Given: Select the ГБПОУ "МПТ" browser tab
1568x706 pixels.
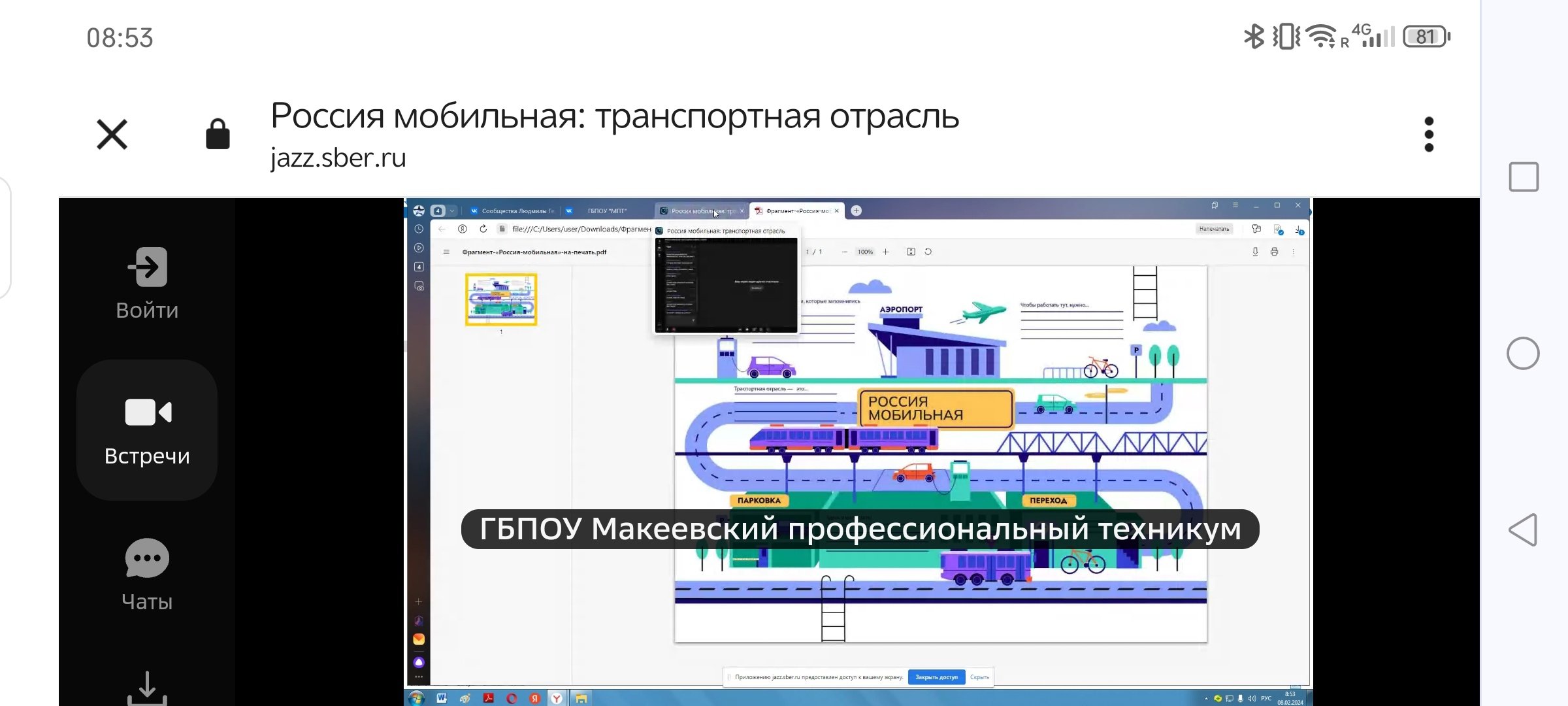Looking at the screenshot, I should (608, 211).
